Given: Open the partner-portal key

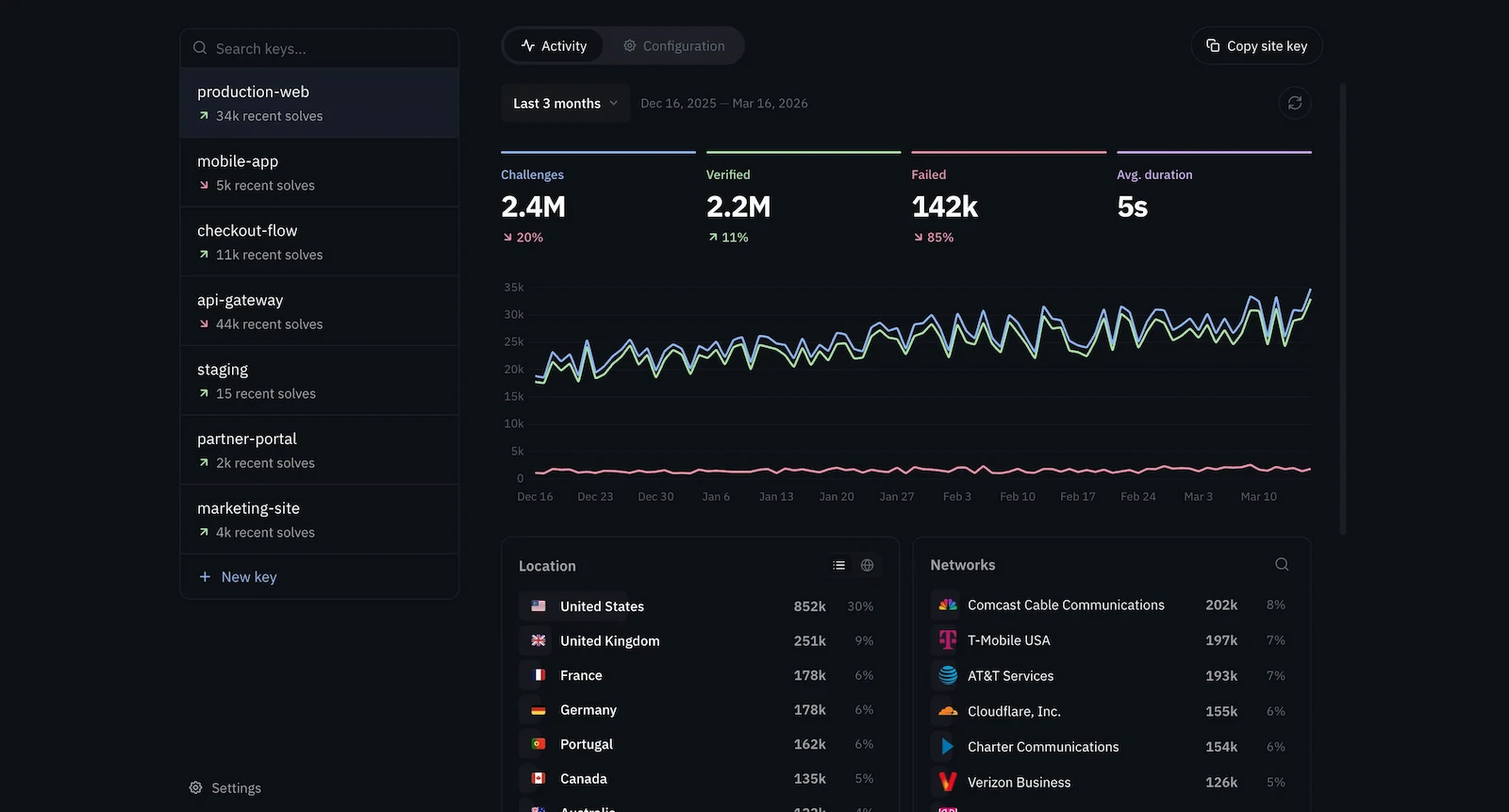Looking at the screenshot, I should (x=319, y=450).
